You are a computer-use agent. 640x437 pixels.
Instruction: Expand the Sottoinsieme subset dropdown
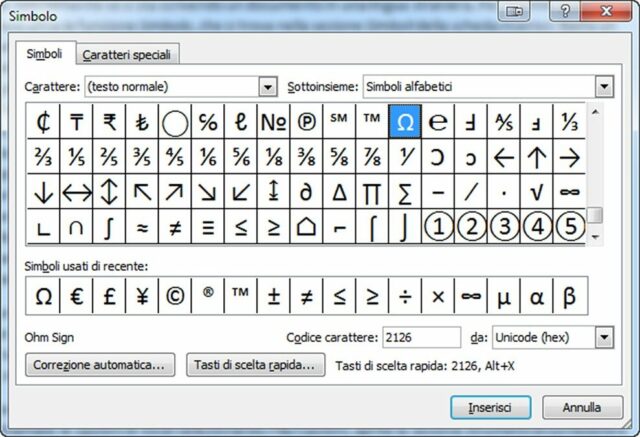click(x=604, y=87)
